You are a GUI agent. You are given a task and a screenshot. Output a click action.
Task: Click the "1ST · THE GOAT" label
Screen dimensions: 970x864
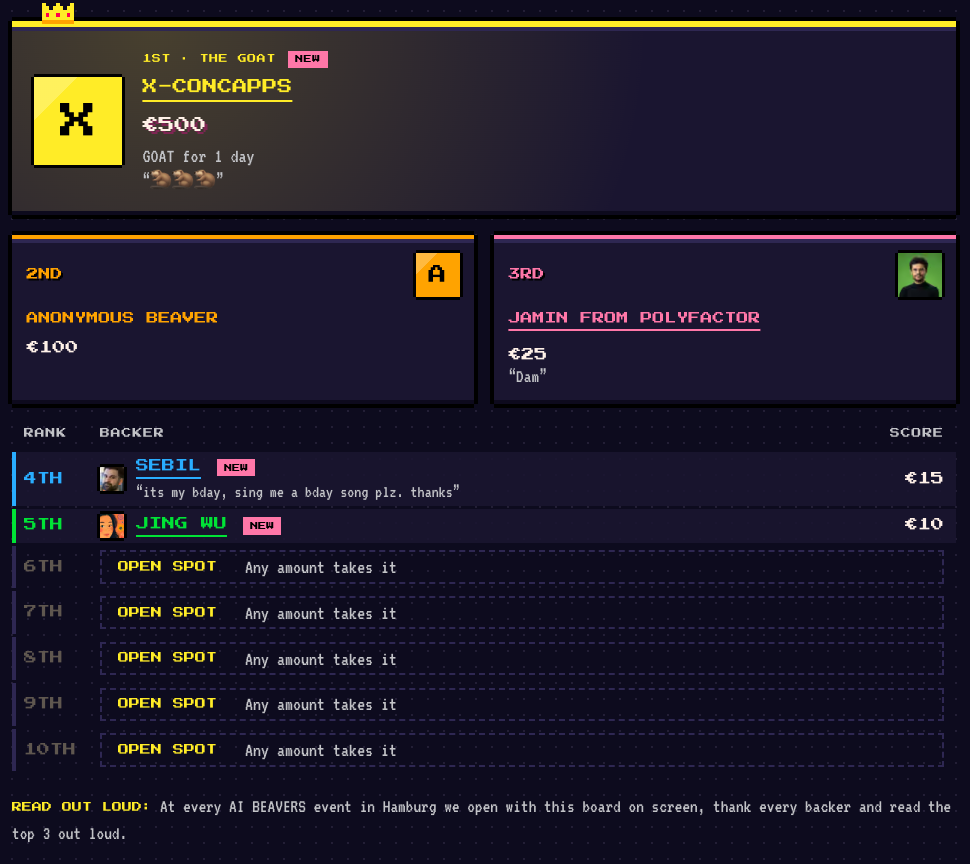[209, 58]
